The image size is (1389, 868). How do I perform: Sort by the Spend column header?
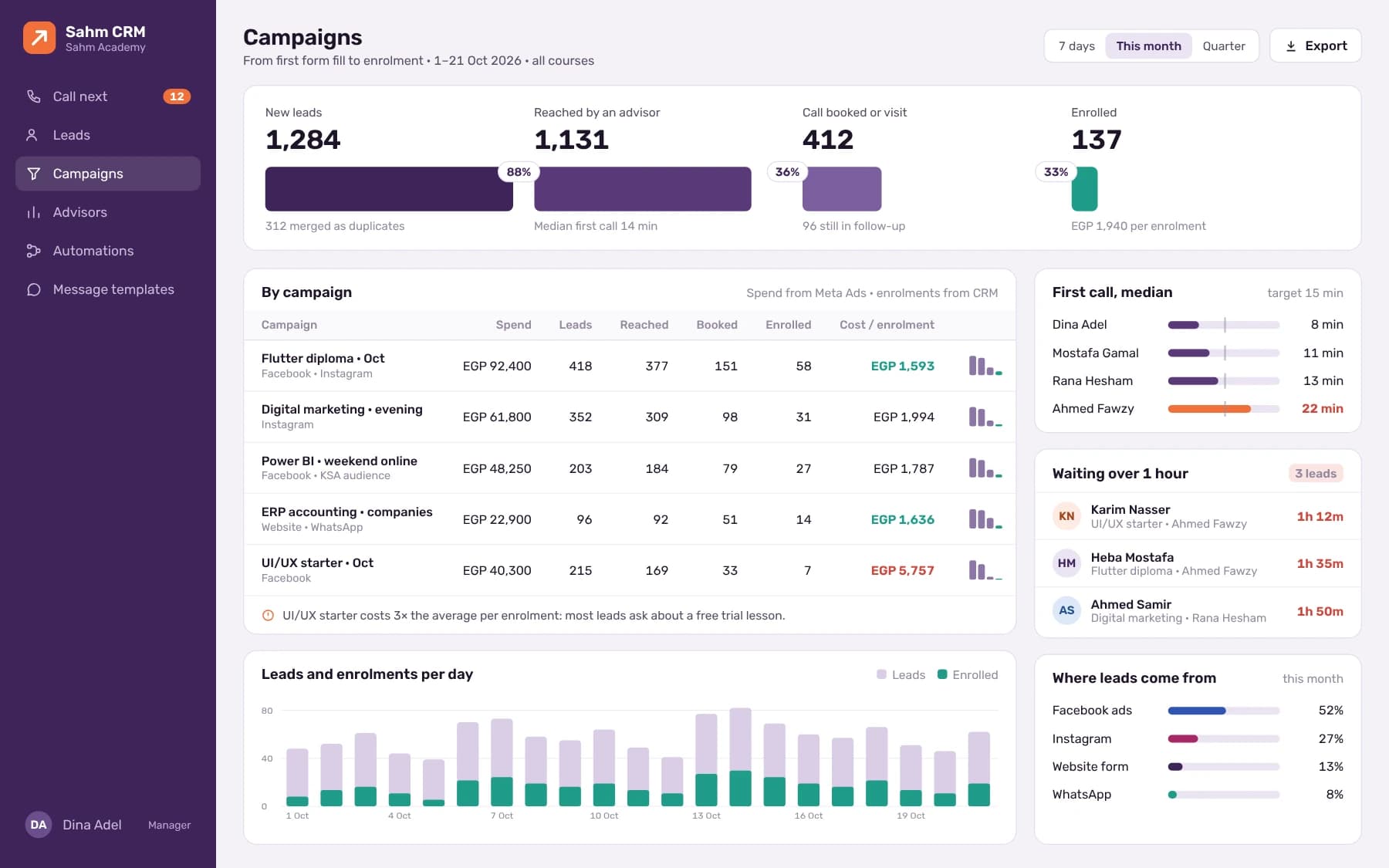(x=513, y=325)
